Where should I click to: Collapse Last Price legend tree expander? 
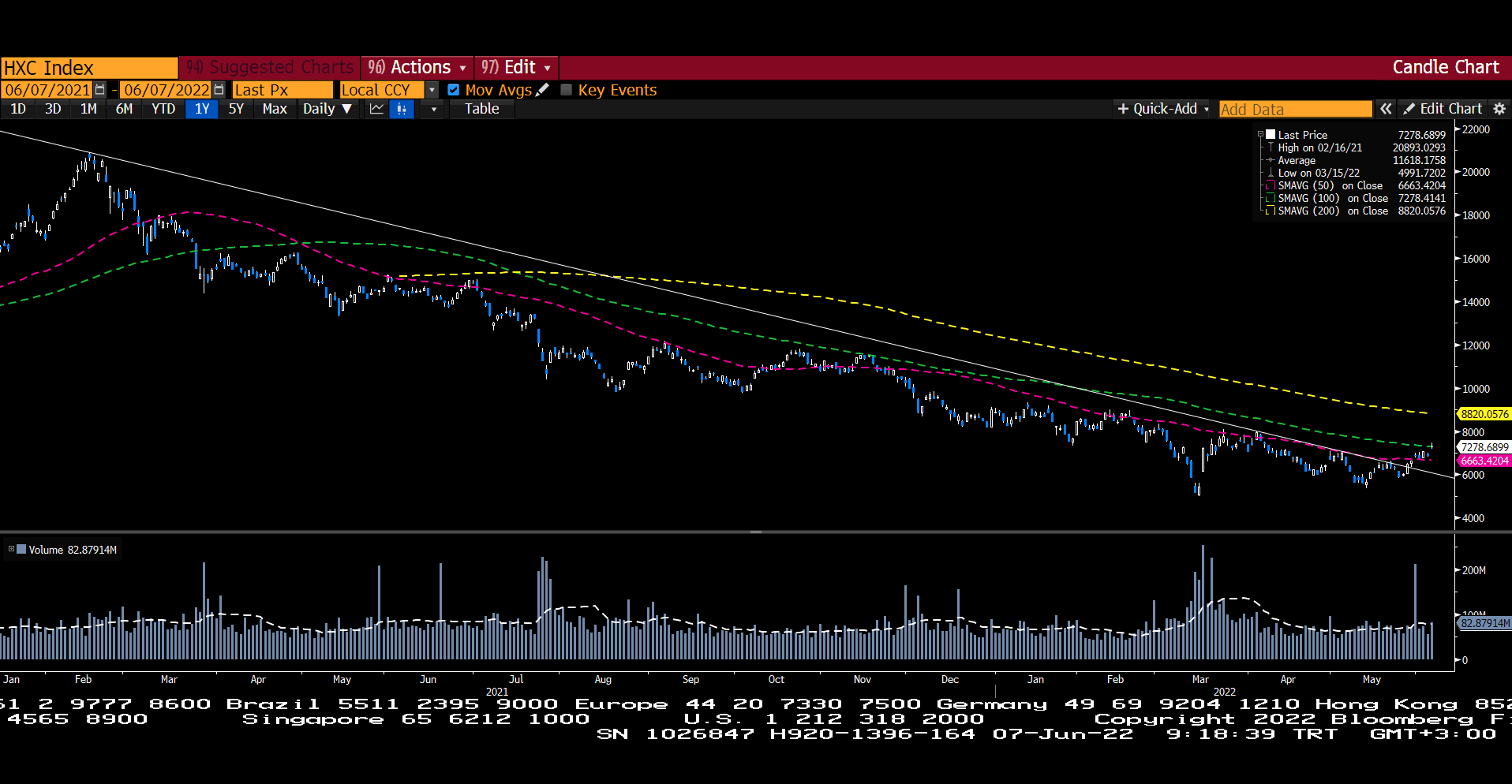(1260, 135)
